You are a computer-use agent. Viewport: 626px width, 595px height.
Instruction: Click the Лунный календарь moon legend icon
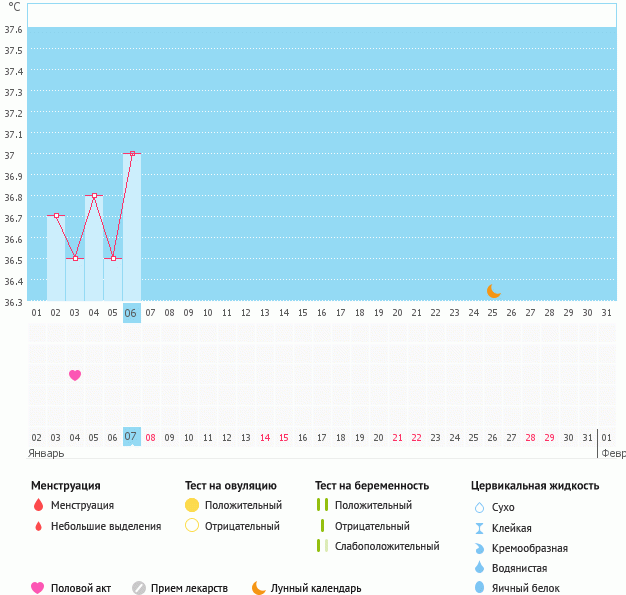pyautogui.click(x=259, y=588)
